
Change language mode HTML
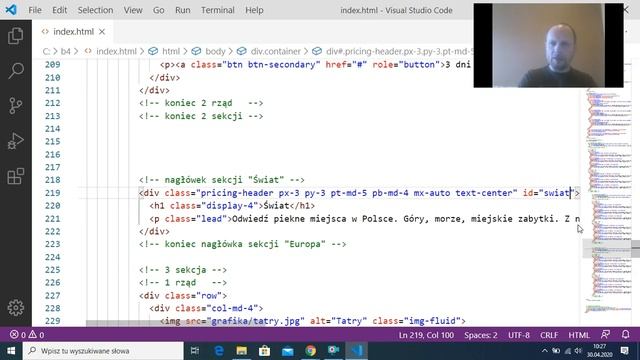[x=579, y=335]
